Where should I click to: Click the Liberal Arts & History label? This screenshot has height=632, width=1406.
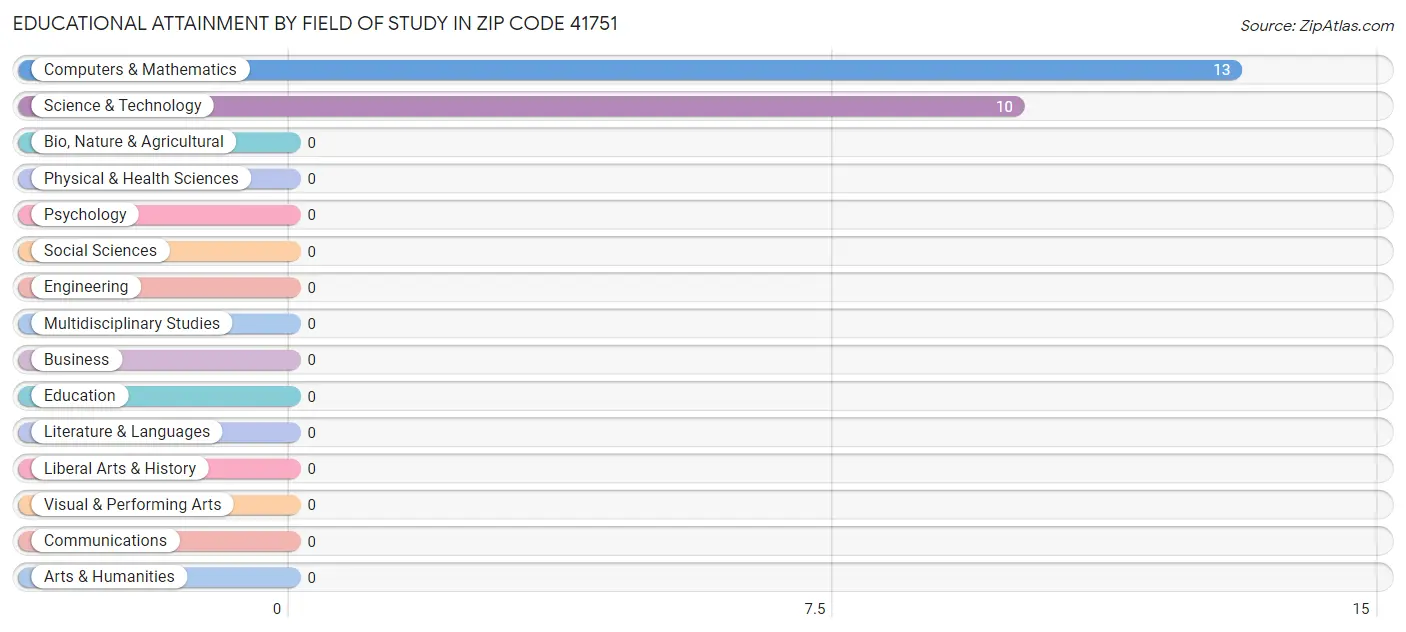(x=120, y=469)
